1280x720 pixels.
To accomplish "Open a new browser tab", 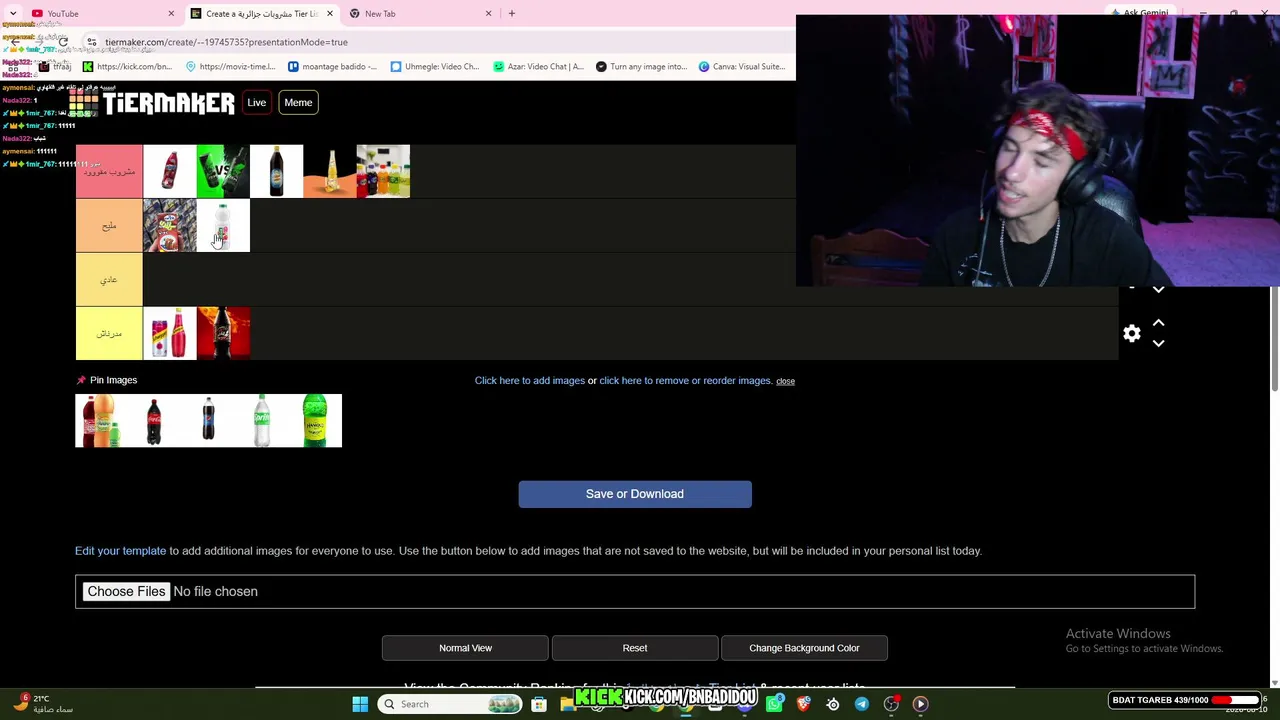I will tap(511, 13).
